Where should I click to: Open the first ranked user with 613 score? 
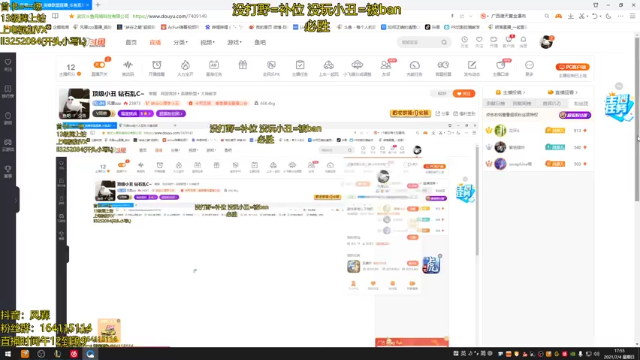coord(537,131)
